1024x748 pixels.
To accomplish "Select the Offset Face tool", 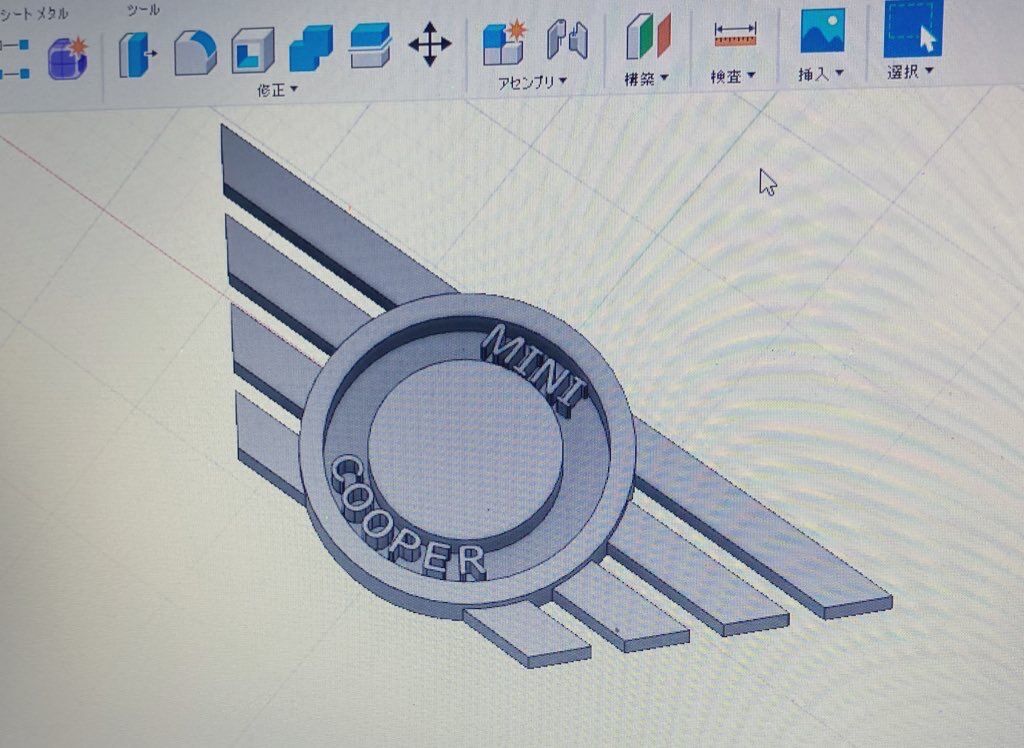I will [370, 45].
